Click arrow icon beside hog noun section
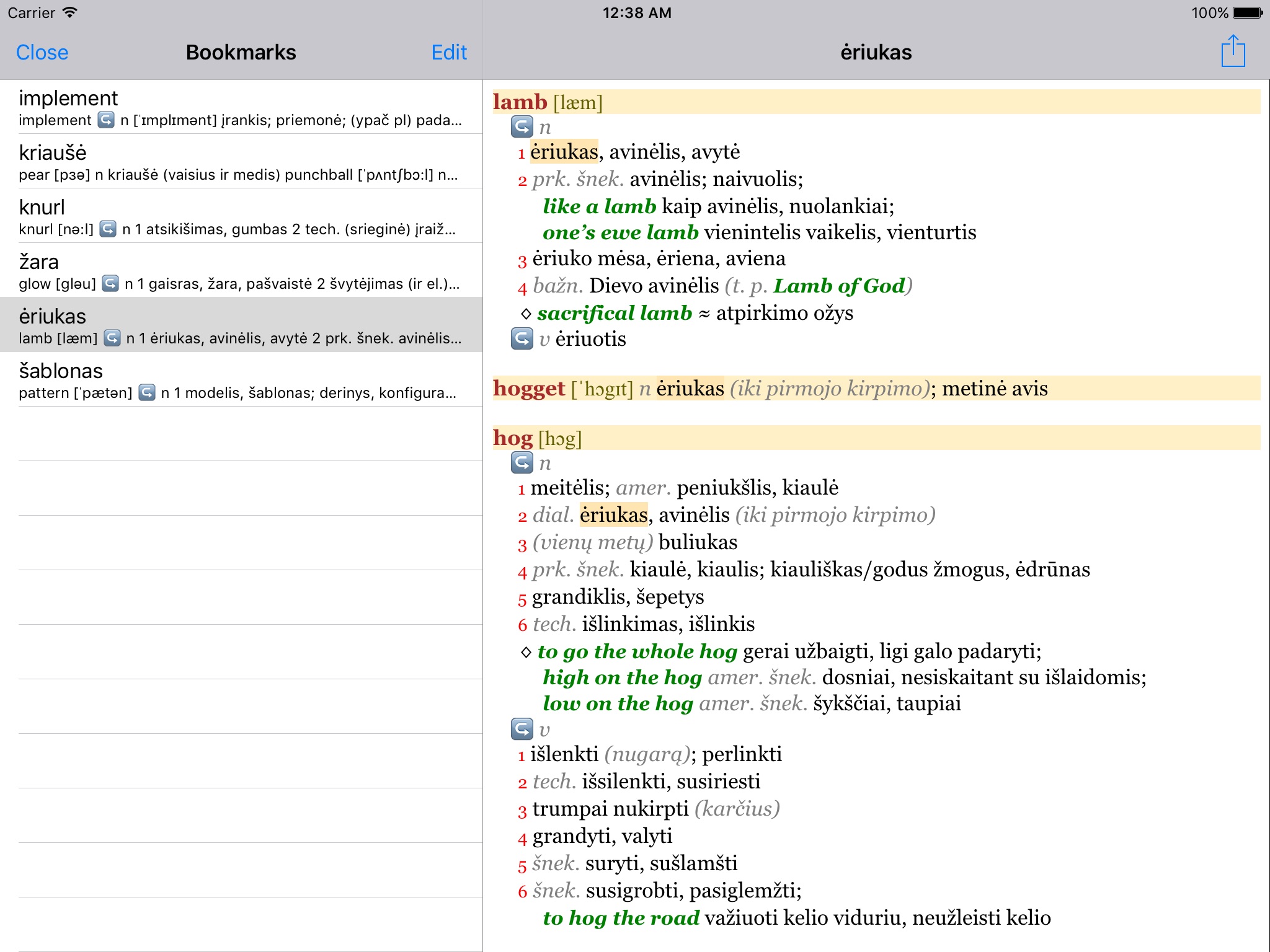The image size is (1270, 952). (522, 462)
